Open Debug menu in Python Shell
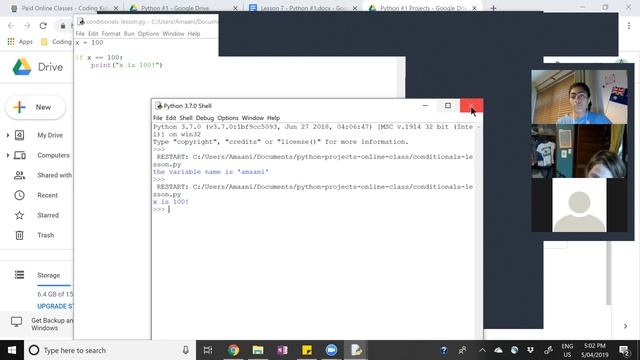Screen dimensions: 640x360 [x=204, y=118]
